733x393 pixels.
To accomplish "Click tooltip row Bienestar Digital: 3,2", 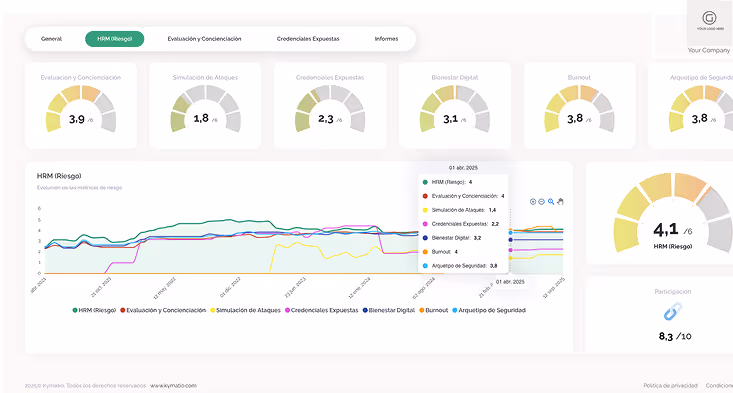I will point(452,238).
